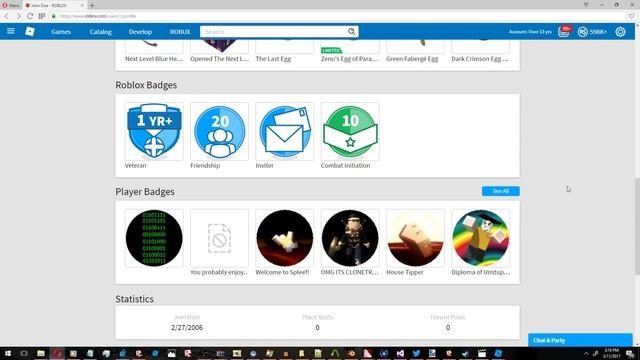Click the Roblox logo home icon
The width and height of the screenshot is (640, 360).
click(x=30, y=31)
